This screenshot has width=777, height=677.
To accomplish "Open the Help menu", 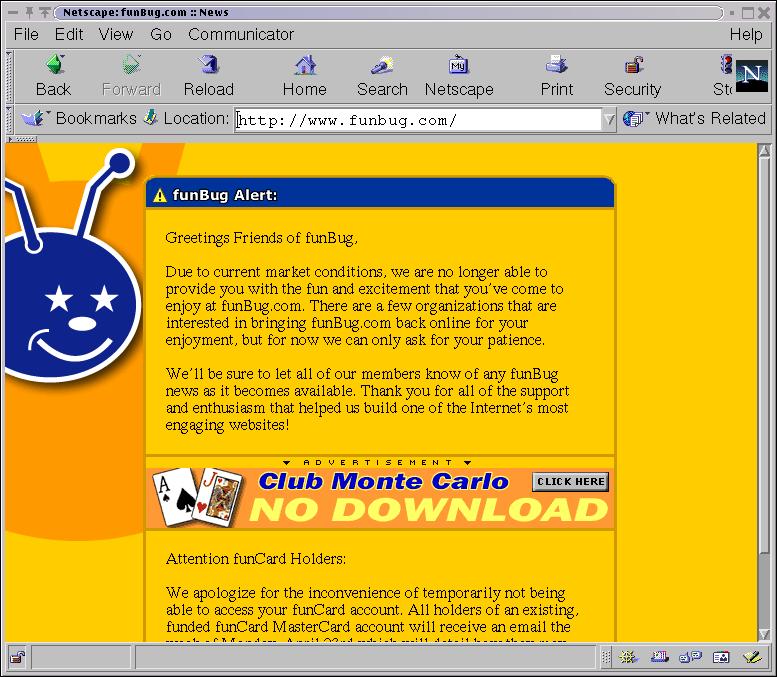I will (746, 34).
